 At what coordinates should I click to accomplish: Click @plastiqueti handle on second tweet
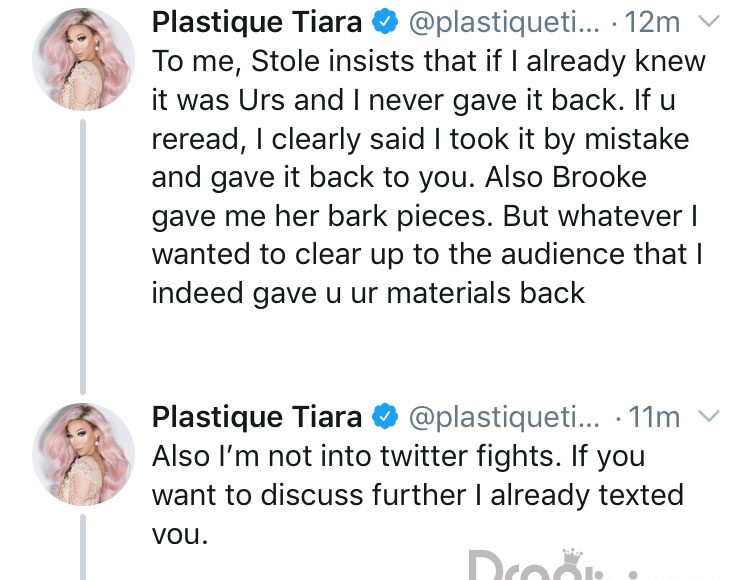point(503,417)
